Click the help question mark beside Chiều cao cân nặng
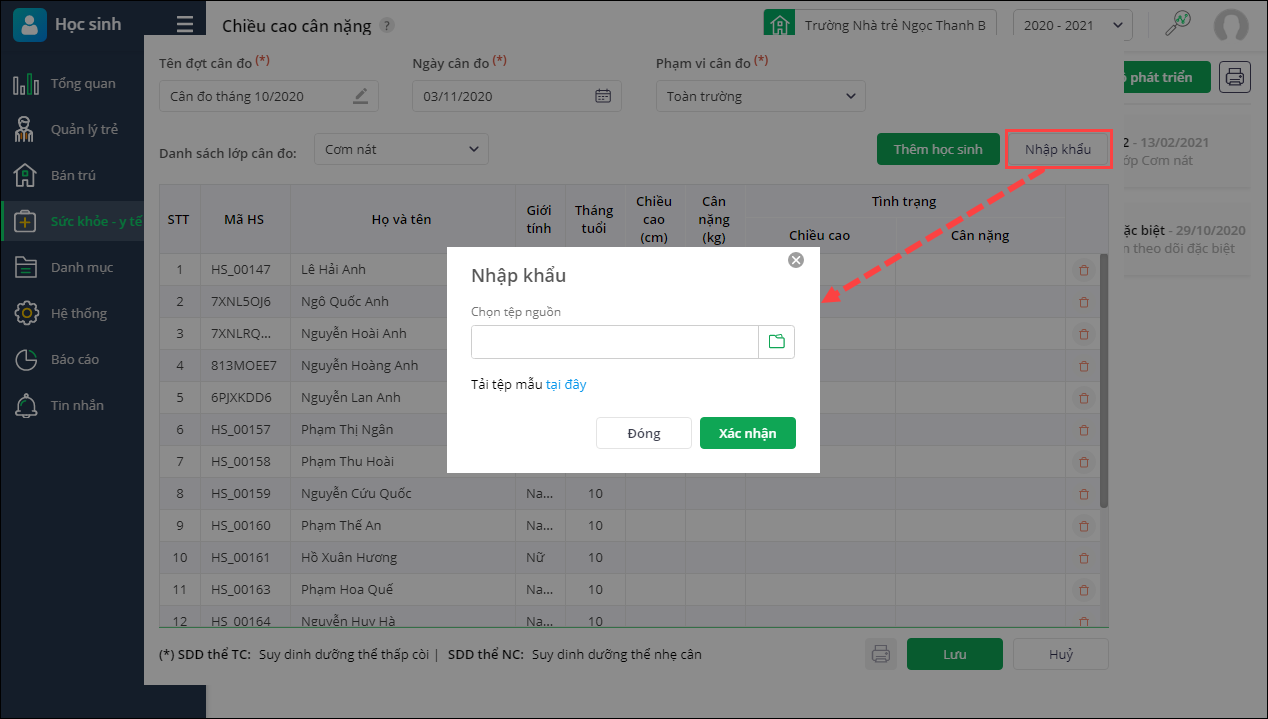This screenshot has height=719, width=1268. click(x=387, y=26)
